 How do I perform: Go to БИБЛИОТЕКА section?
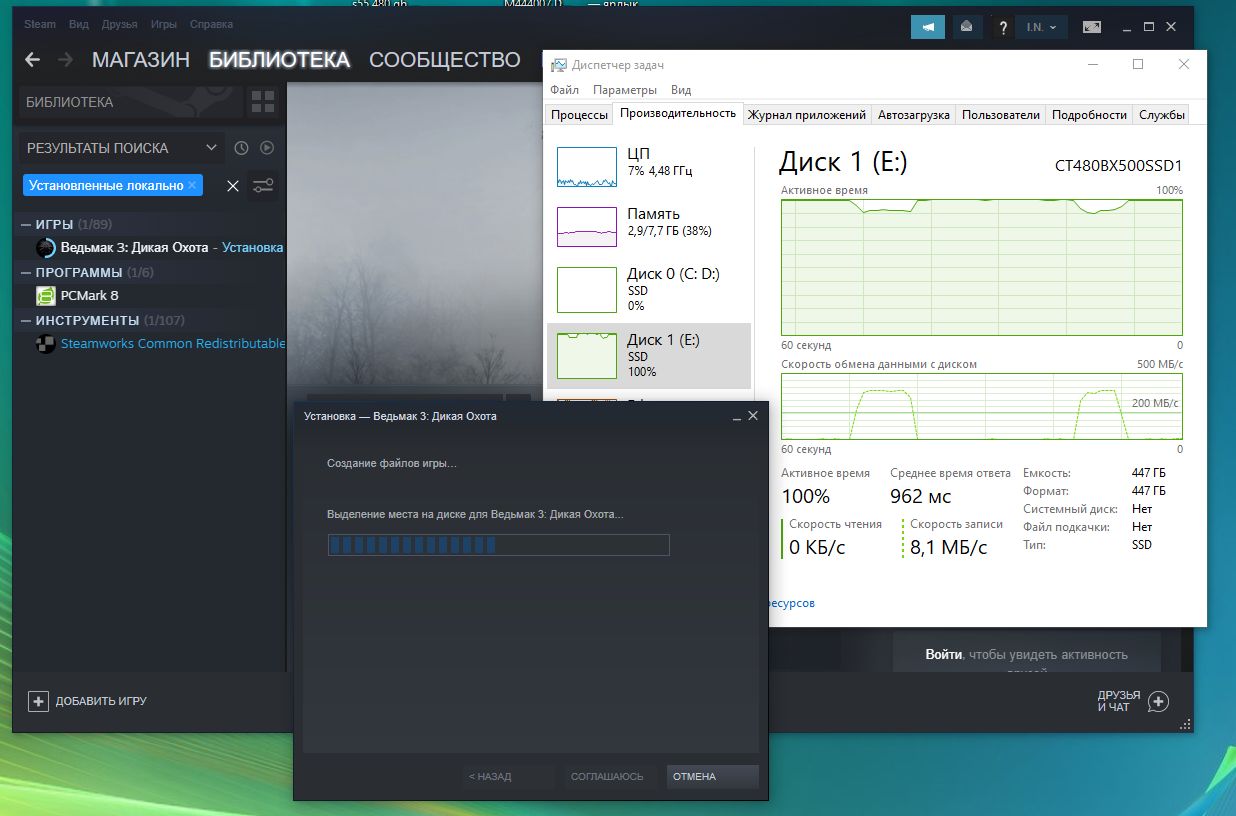click(x=280, y=60)
